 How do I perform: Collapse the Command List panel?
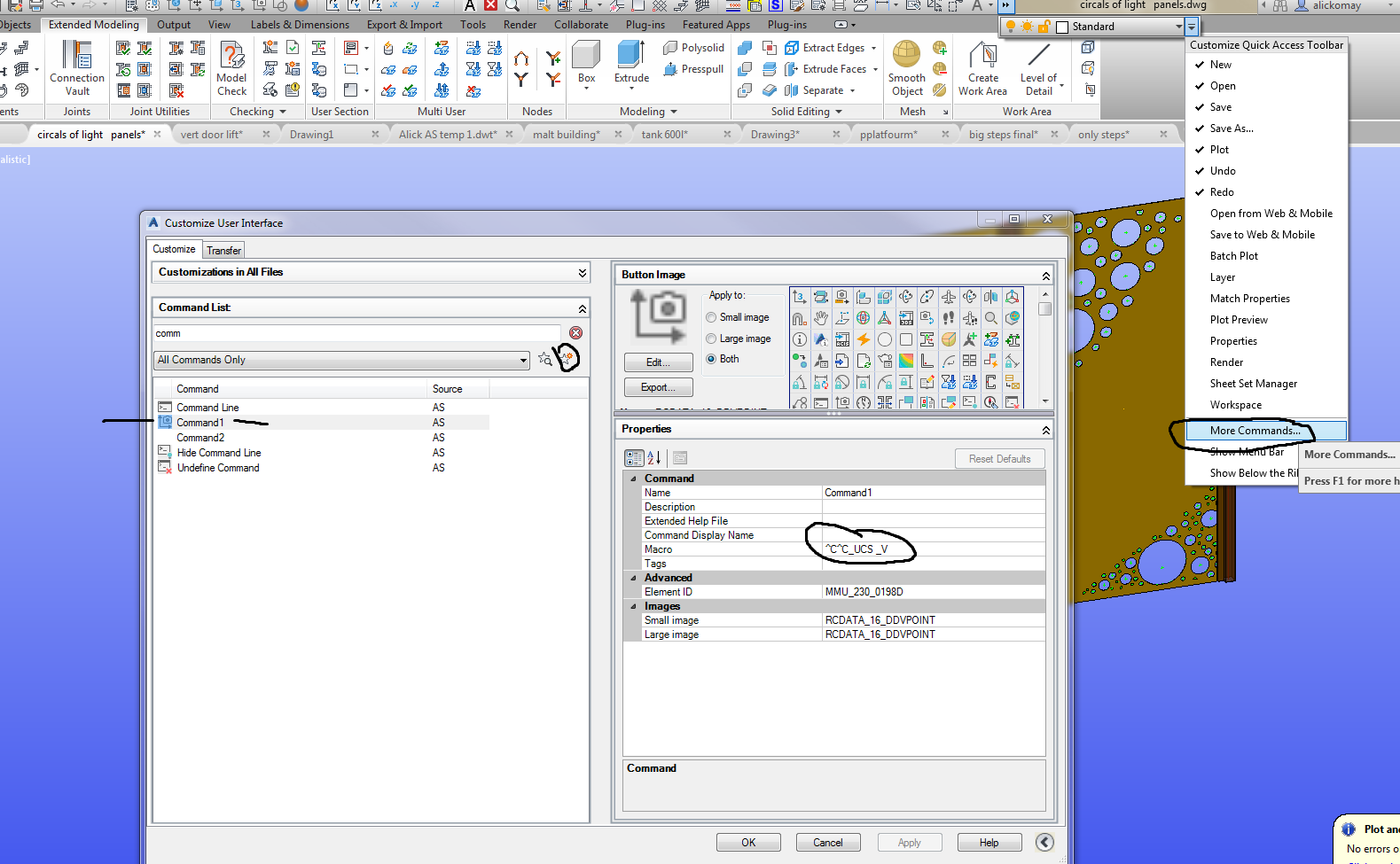coord(582,308)
